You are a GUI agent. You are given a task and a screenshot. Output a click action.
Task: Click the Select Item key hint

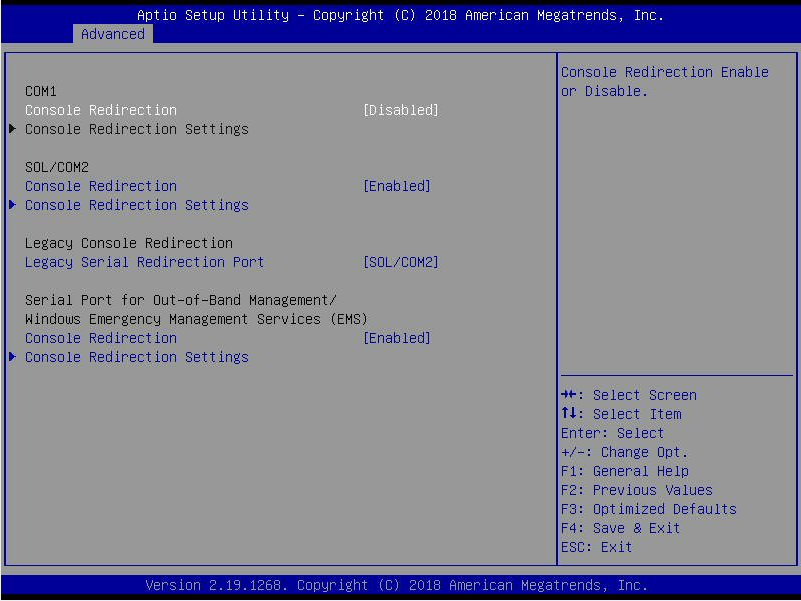(621, 414)
